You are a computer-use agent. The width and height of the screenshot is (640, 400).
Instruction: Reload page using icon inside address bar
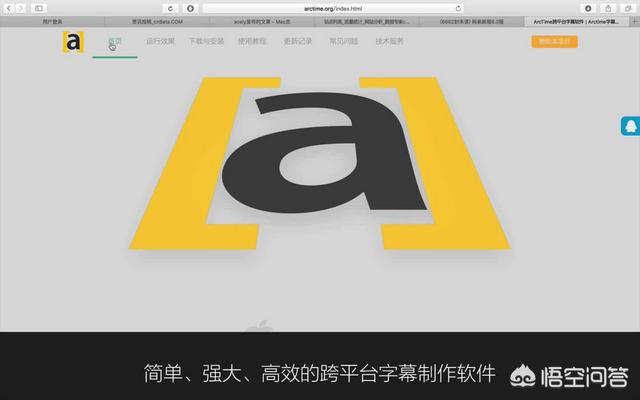click(x=458, y=8)
